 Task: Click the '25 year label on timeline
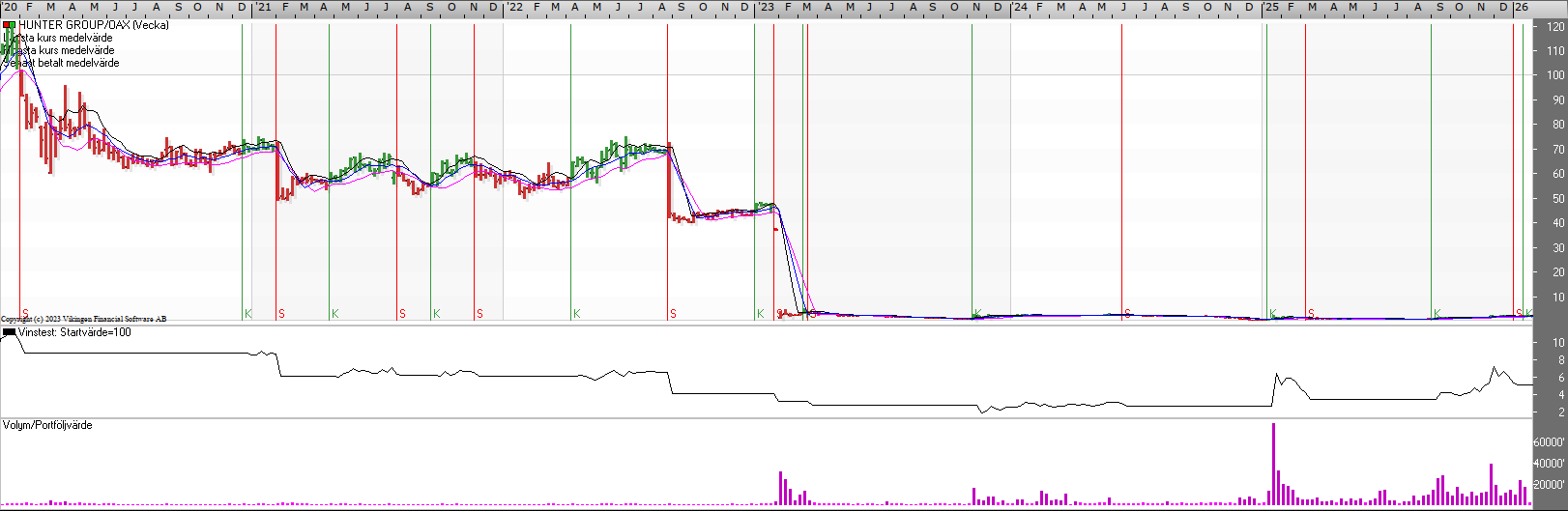coord(1271,7)
